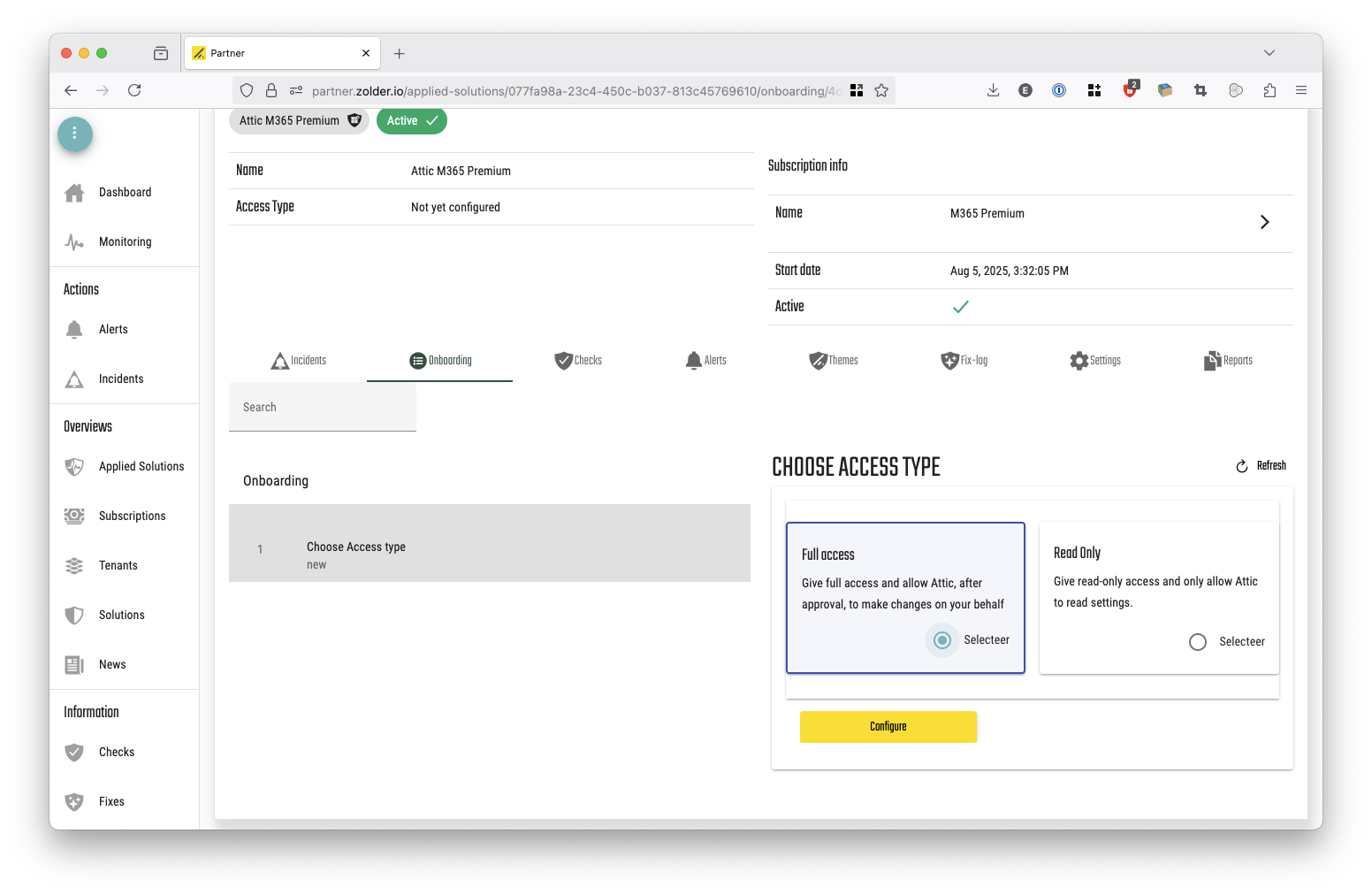Bookmark this page with star icon

coord(881,90)
